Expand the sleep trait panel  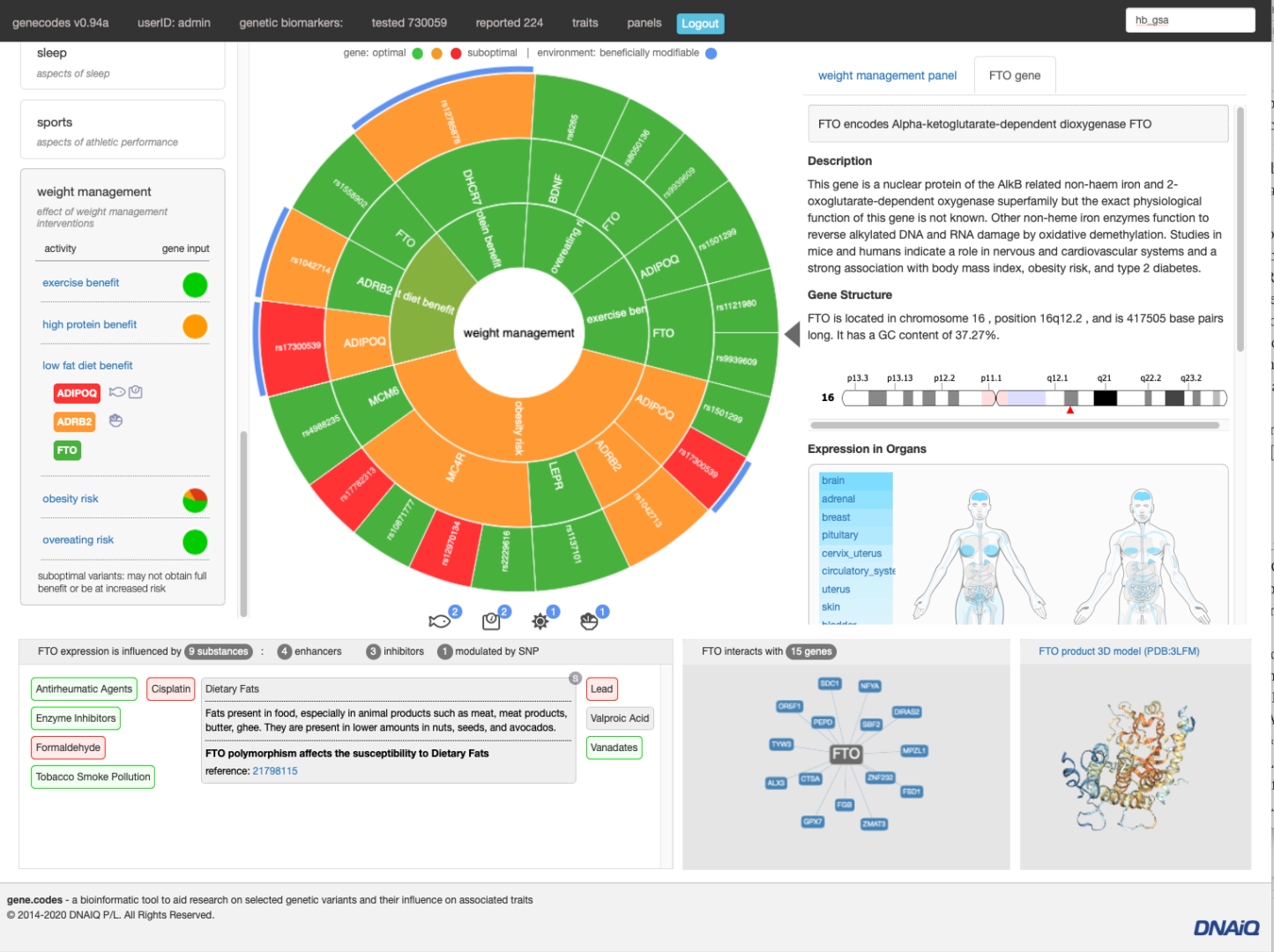(x=123, y=62)
